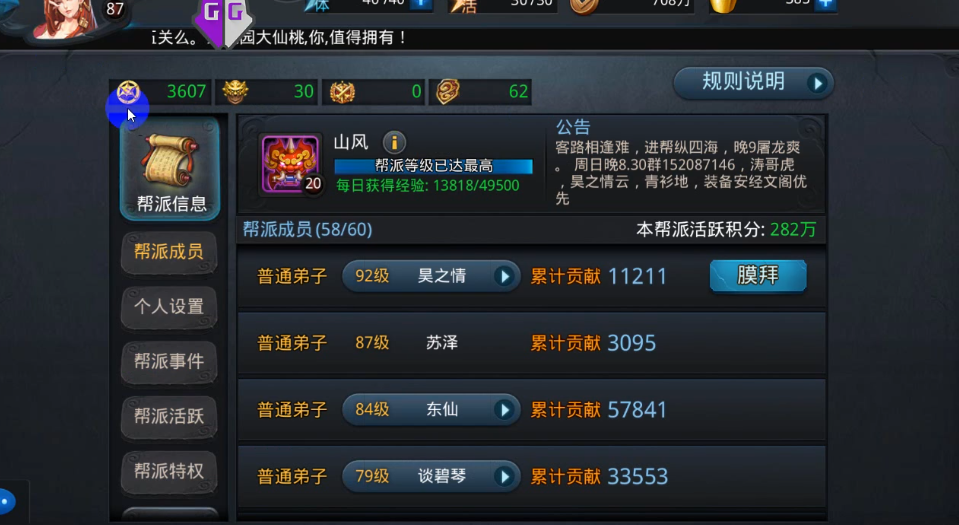Open 规则说明 rules button

point(754,82)
